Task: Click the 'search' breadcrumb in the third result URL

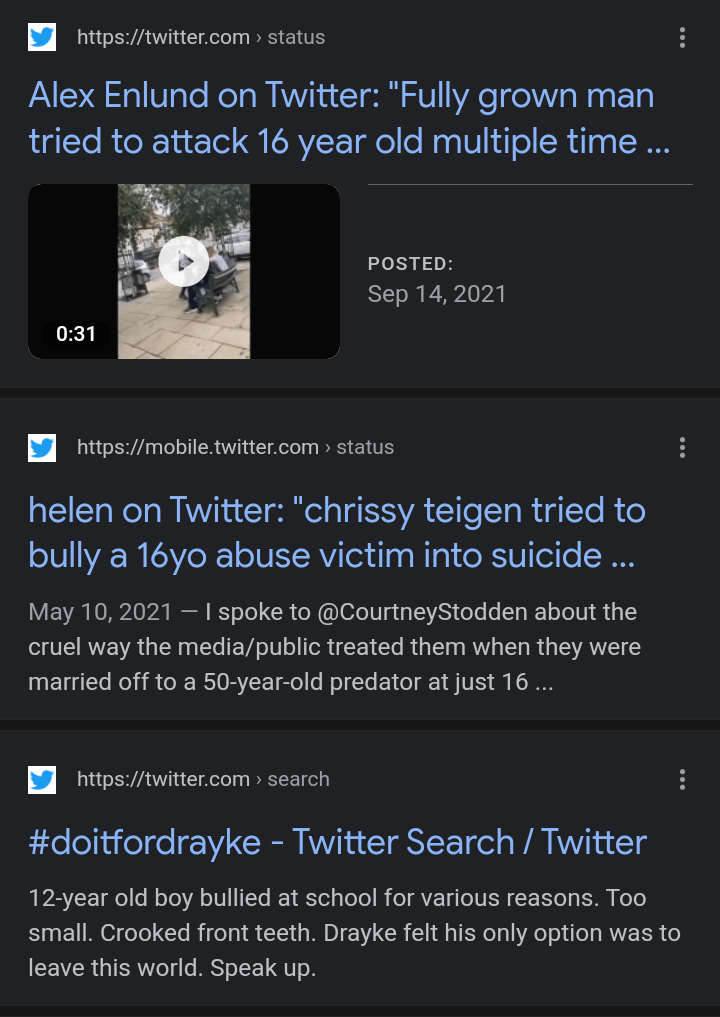Action: point(298,779)
